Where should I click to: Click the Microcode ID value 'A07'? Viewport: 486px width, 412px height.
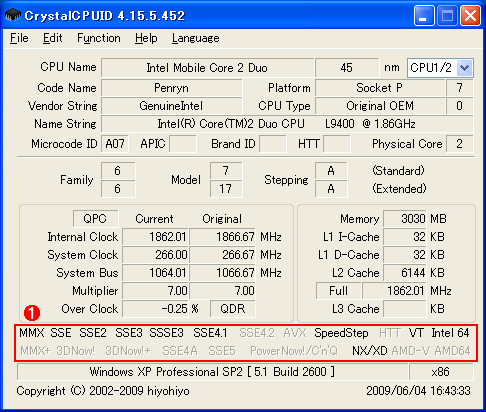(x=115, y=144)
